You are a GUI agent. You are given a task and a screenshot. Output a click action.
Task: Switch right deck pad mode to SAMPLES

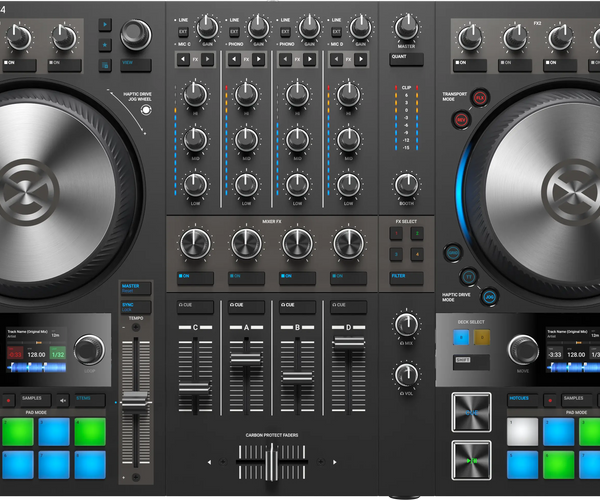(x=577, y=401)
